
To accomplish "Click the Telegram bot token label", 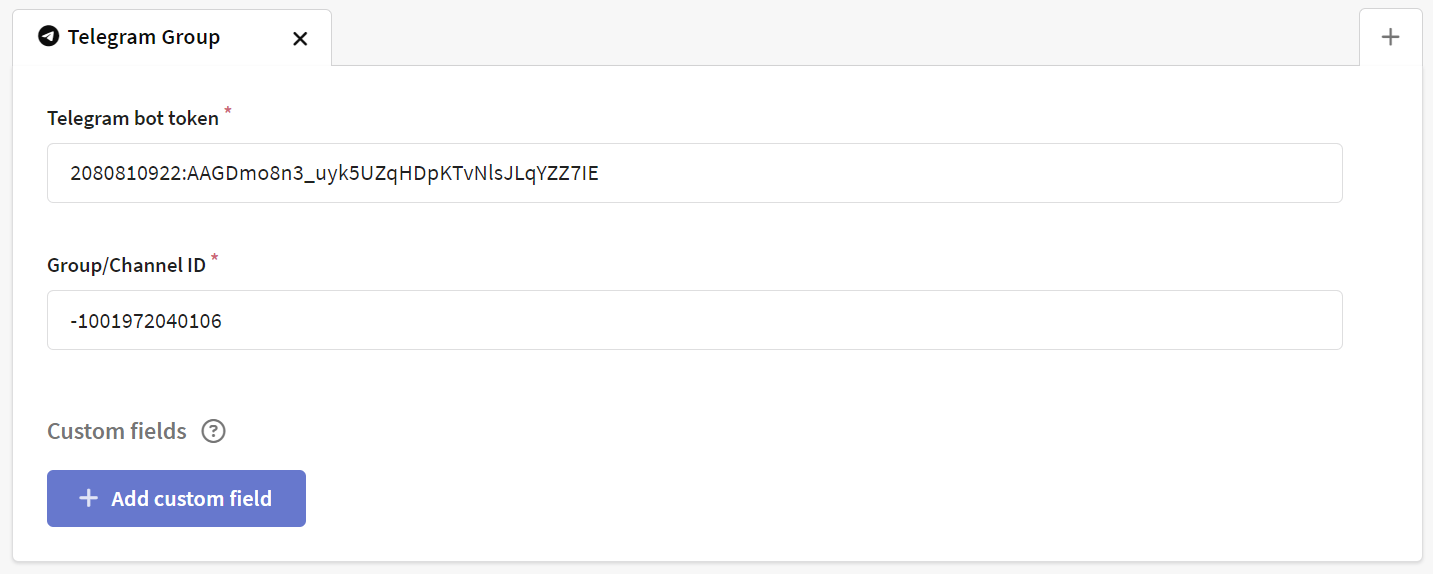I will [x=133, y=118].
